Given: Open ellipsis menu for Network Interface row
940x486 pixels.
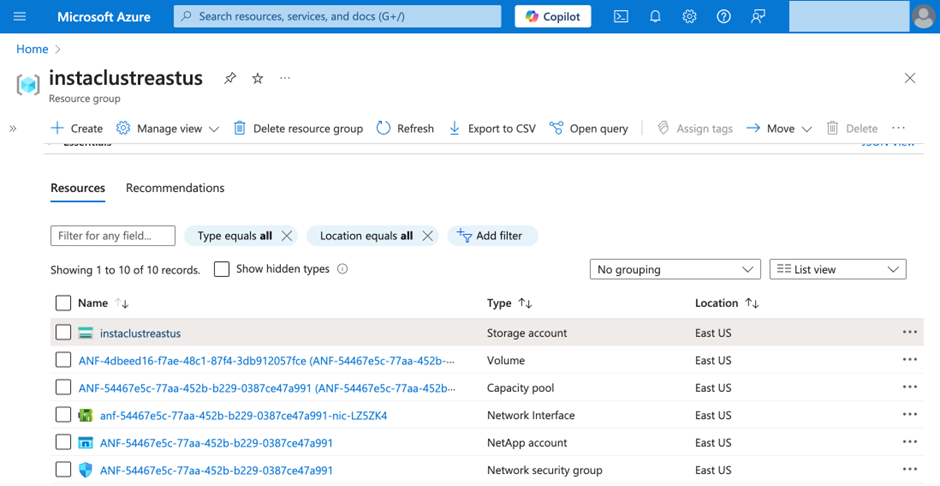Looking at the screenshot, I should 909,415.
